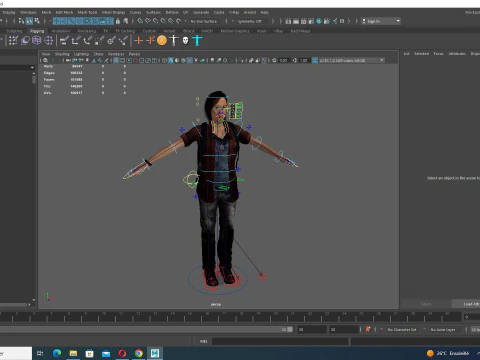Open the ACES view transform dropdown
Viewport: 480px width, 360px height.
[352, 60]
